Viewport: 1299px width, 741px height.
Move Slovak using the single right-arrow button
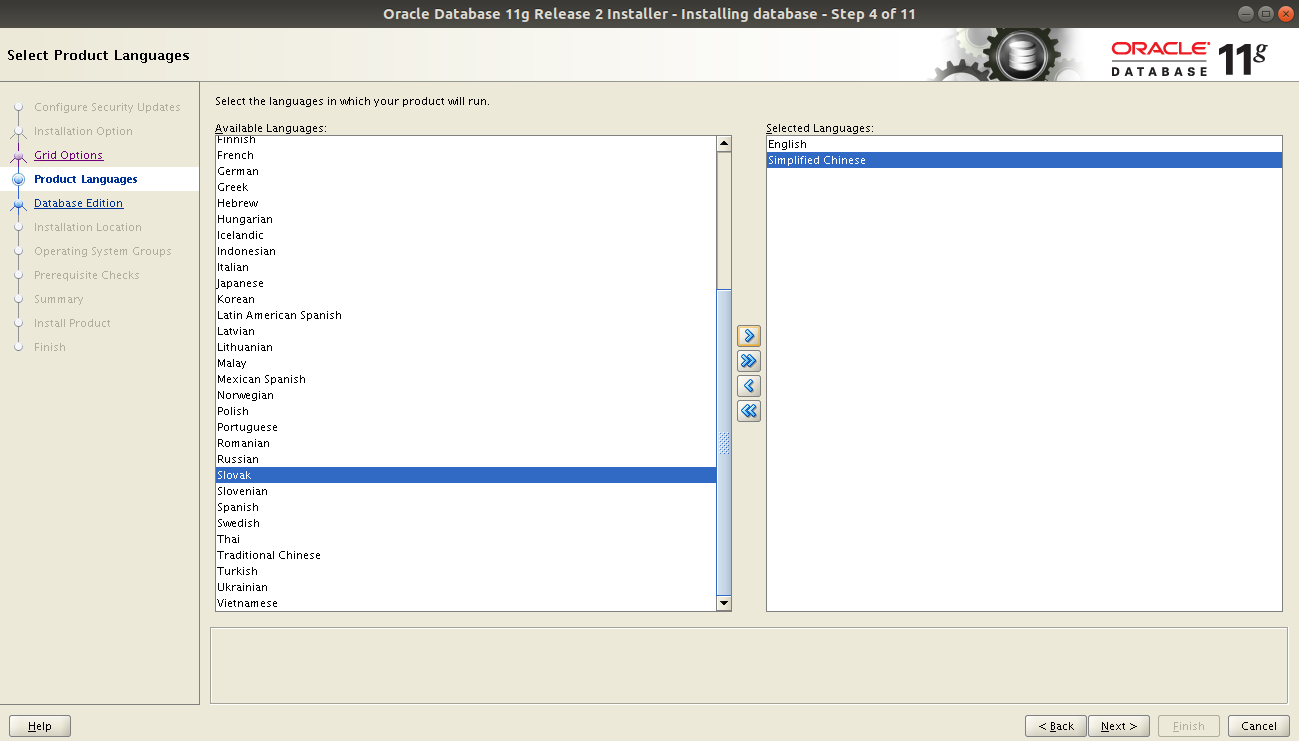tap(748, 336)
